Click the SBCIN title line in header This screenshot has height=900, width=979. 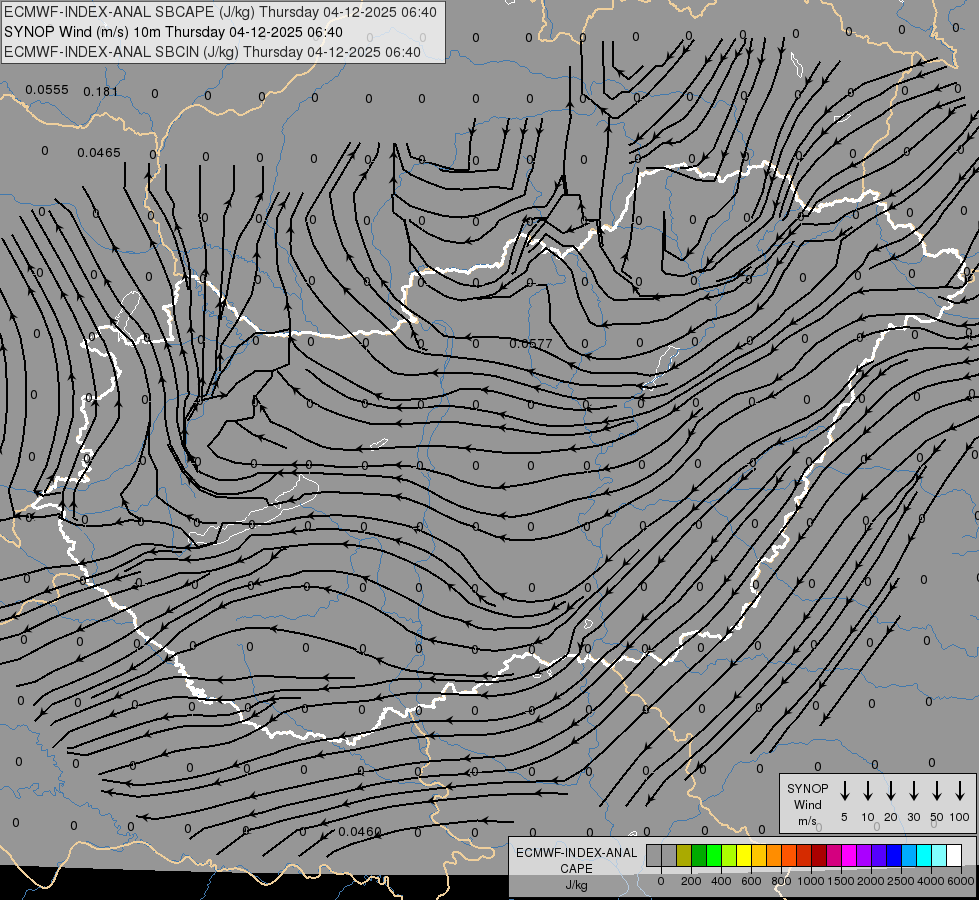coord(212,52)
